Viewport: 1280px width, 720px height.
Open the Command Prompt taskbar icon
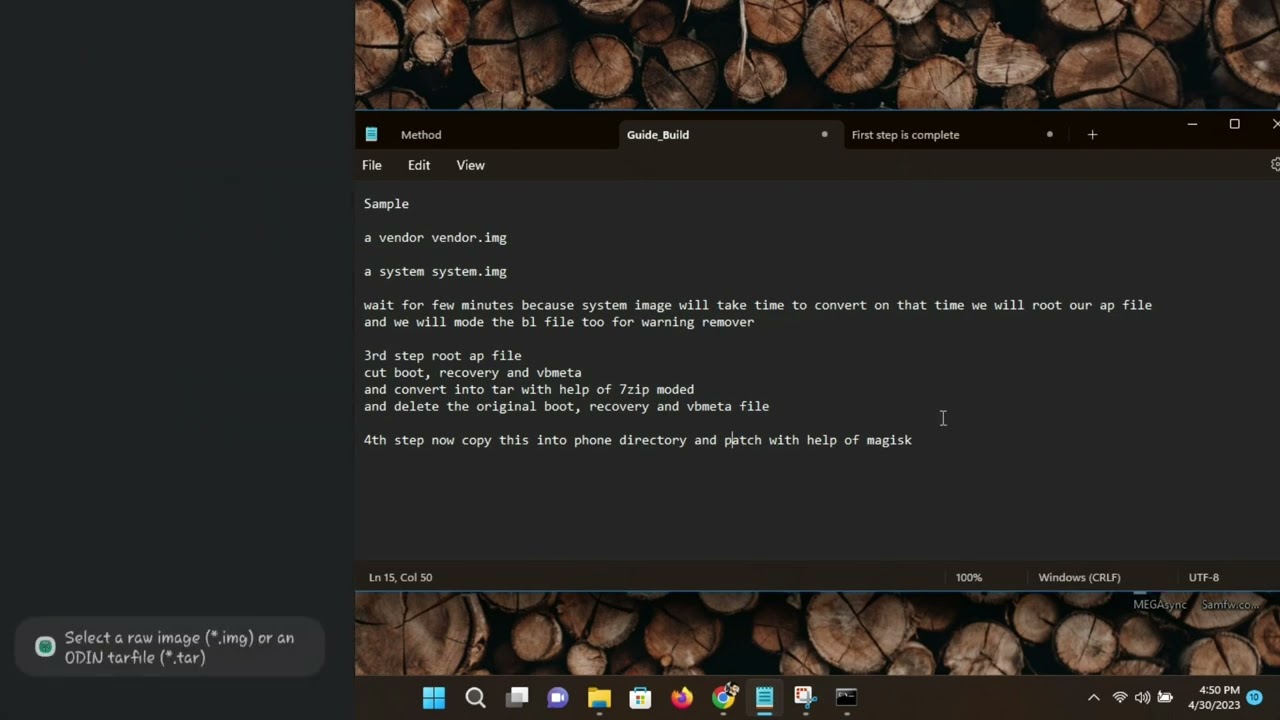[846, 698]
